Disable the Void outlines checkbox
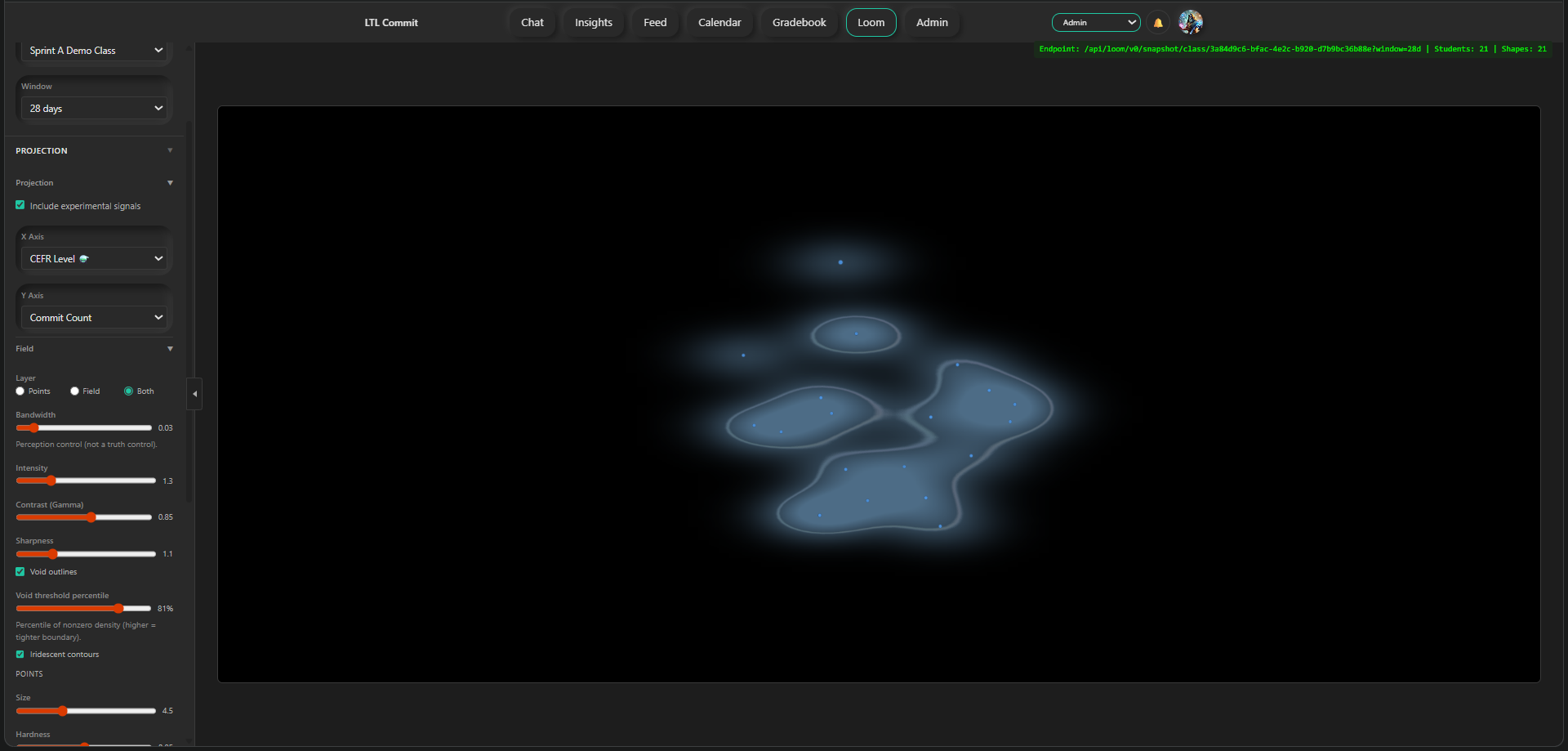 click(x=20, y=572)
